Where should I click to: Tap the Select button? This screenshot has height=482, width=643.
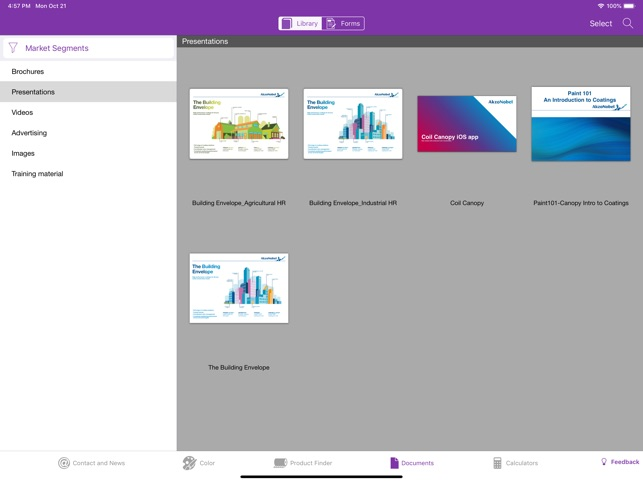[600, 23]
